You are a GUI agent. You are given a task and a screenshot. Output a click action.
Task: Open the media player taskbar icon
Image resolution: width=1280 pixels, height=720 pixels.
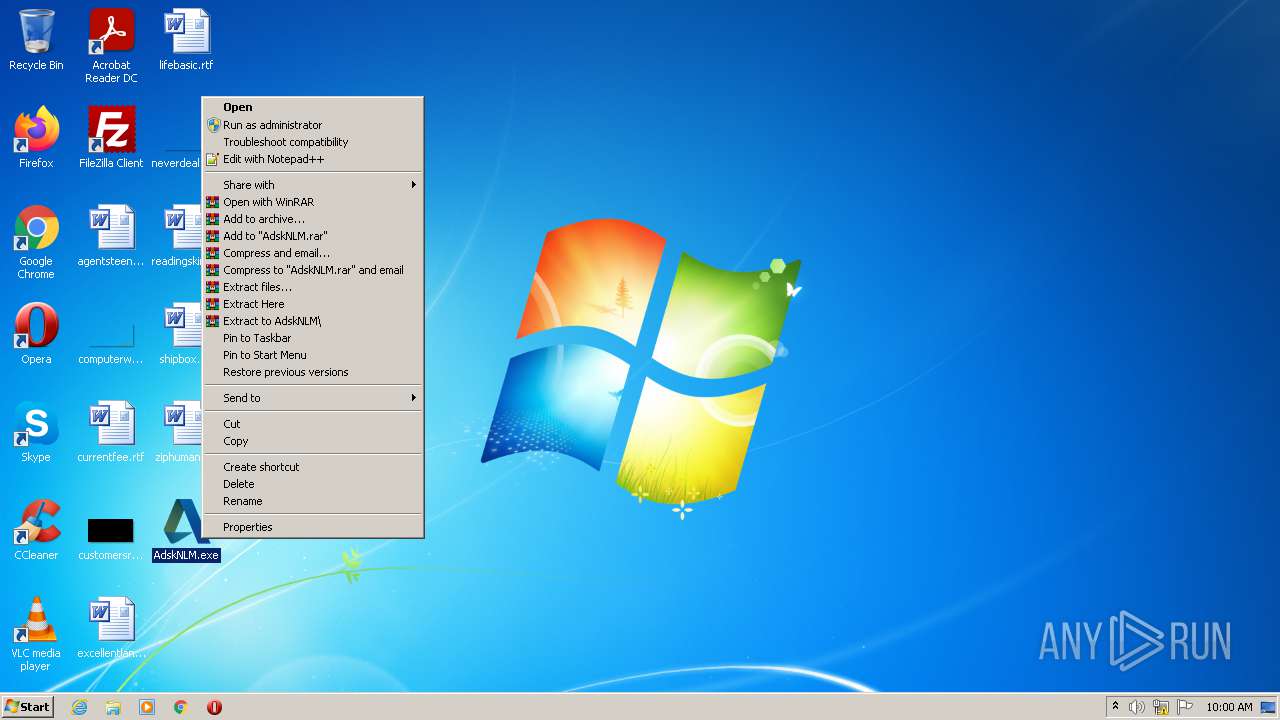pyautogui.click(x=147, y=707)
